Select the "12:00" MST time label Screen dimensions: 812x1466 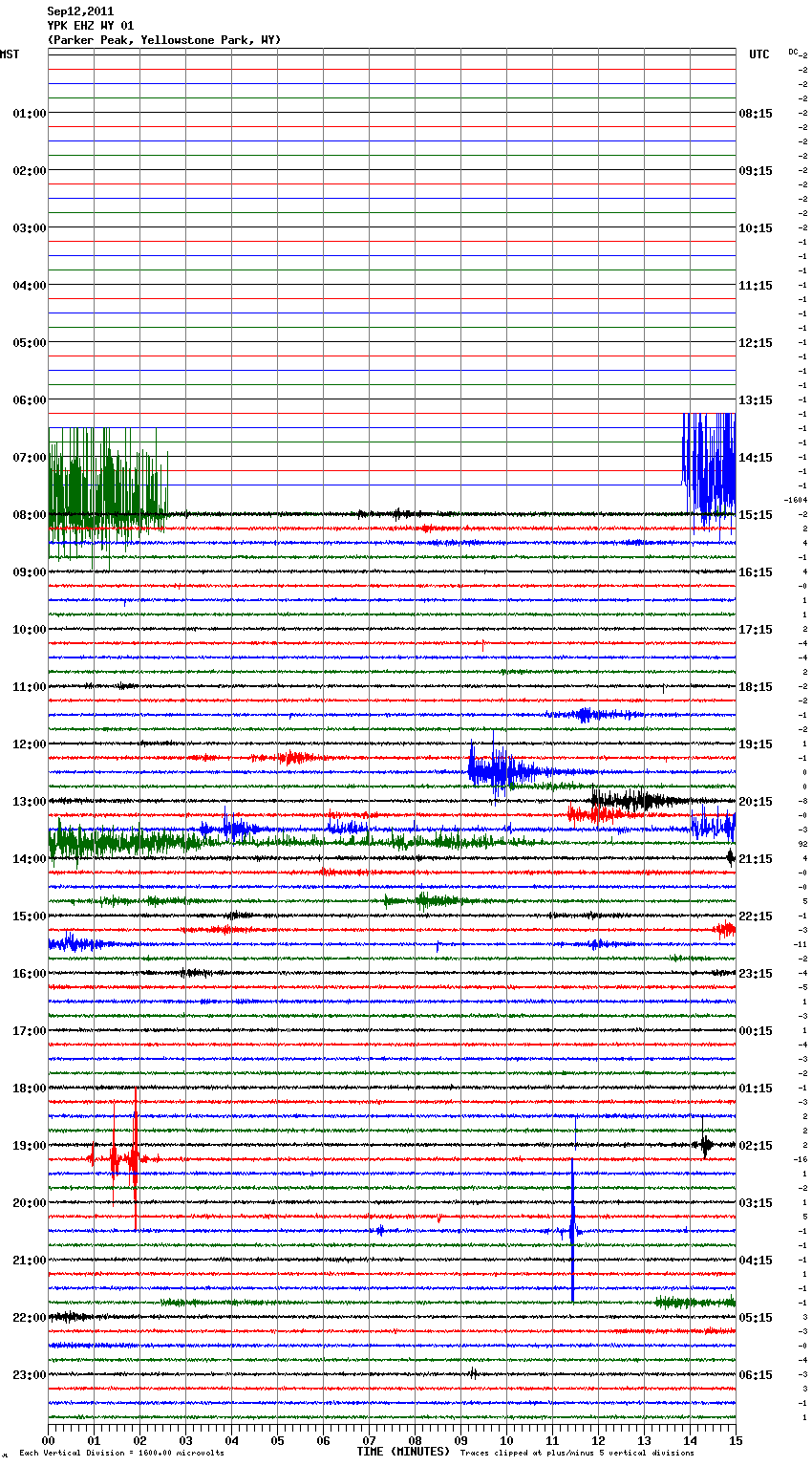click(x=30, y=744)
